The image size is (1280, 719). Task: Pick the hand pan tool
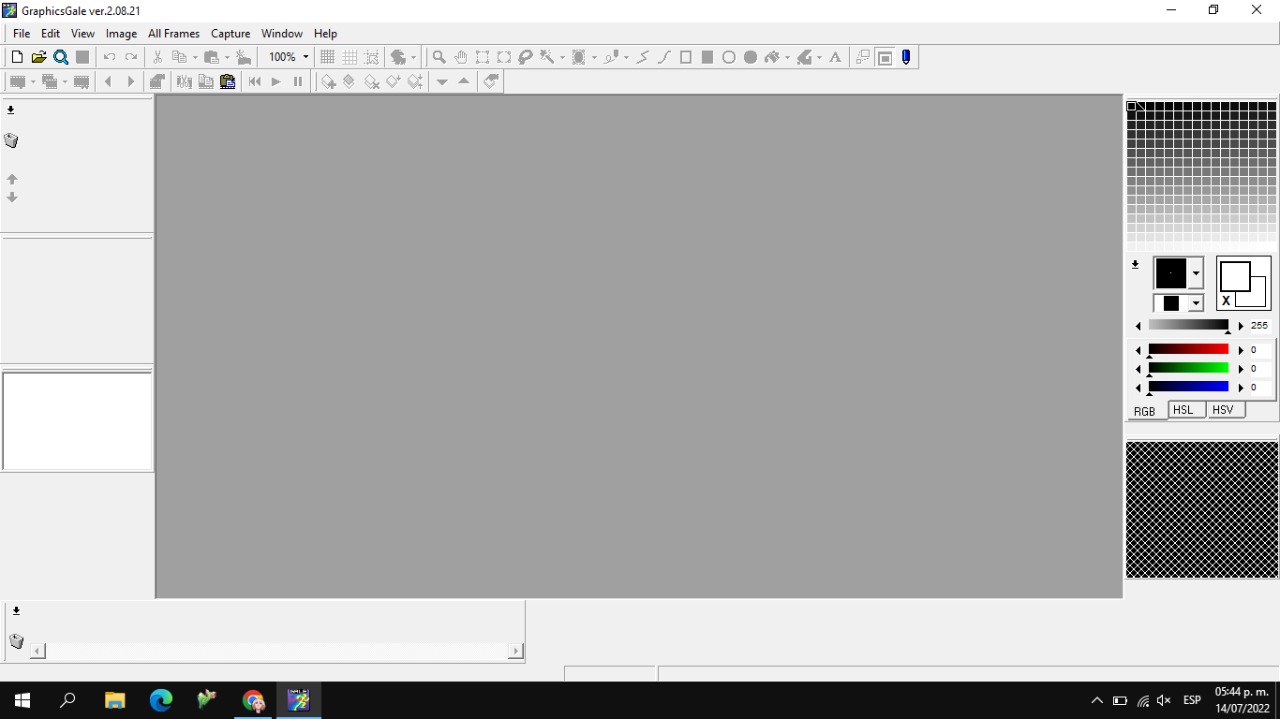[x=460, y=58]
